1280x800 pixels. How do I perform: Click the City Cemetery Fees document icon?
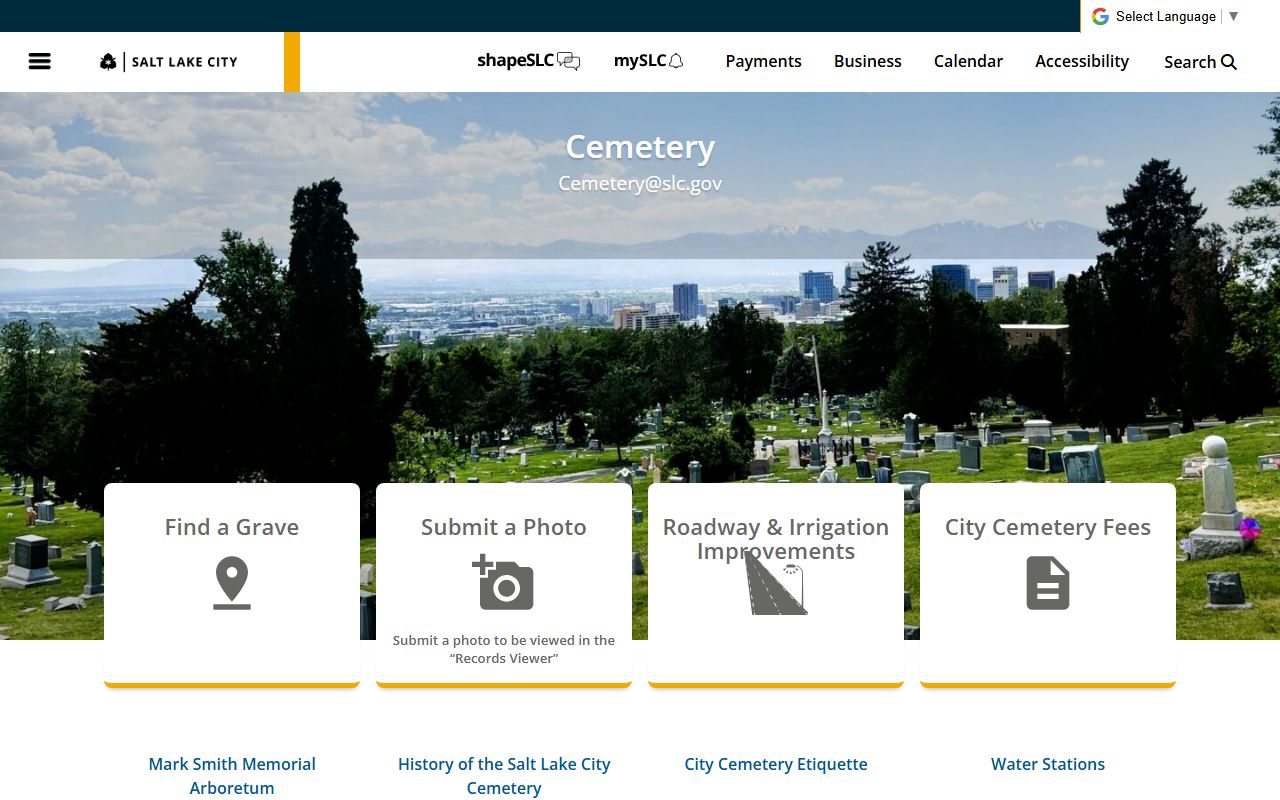(1048, 583)
